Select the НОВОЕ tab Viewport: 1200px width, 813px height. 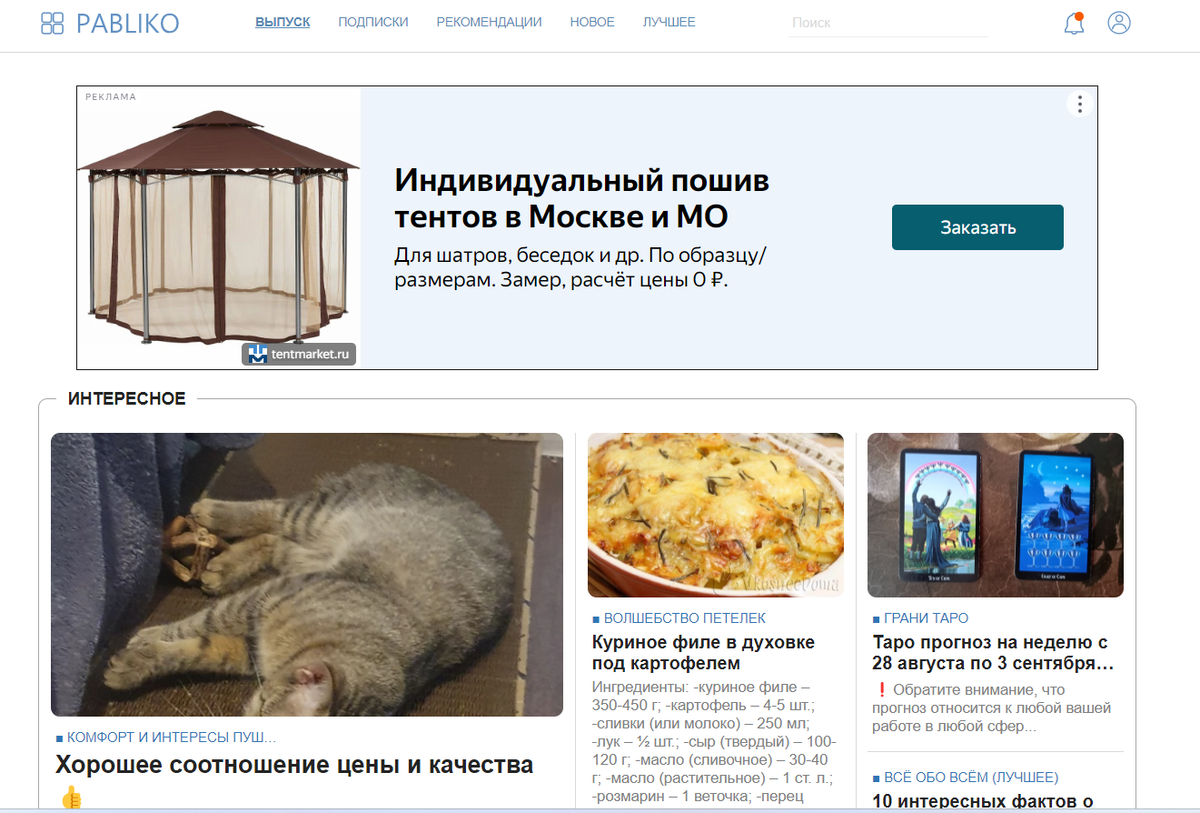pos(592,22)
